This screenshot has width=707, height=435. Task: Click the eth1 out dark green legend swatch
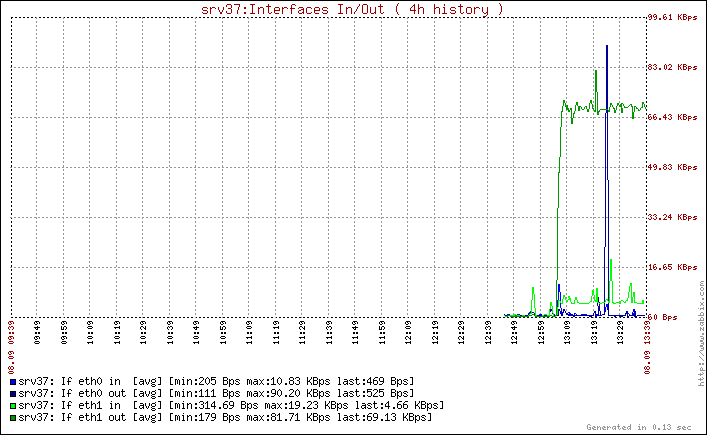point(13,418)
